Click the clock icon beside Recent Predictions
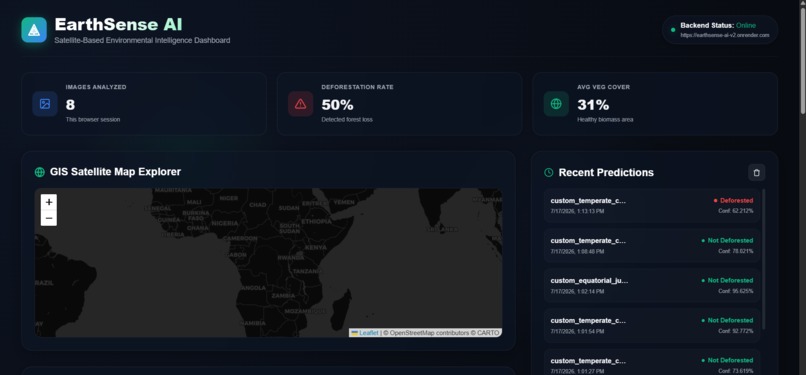Viewport: 806px width, 375px height. point(548,173)
